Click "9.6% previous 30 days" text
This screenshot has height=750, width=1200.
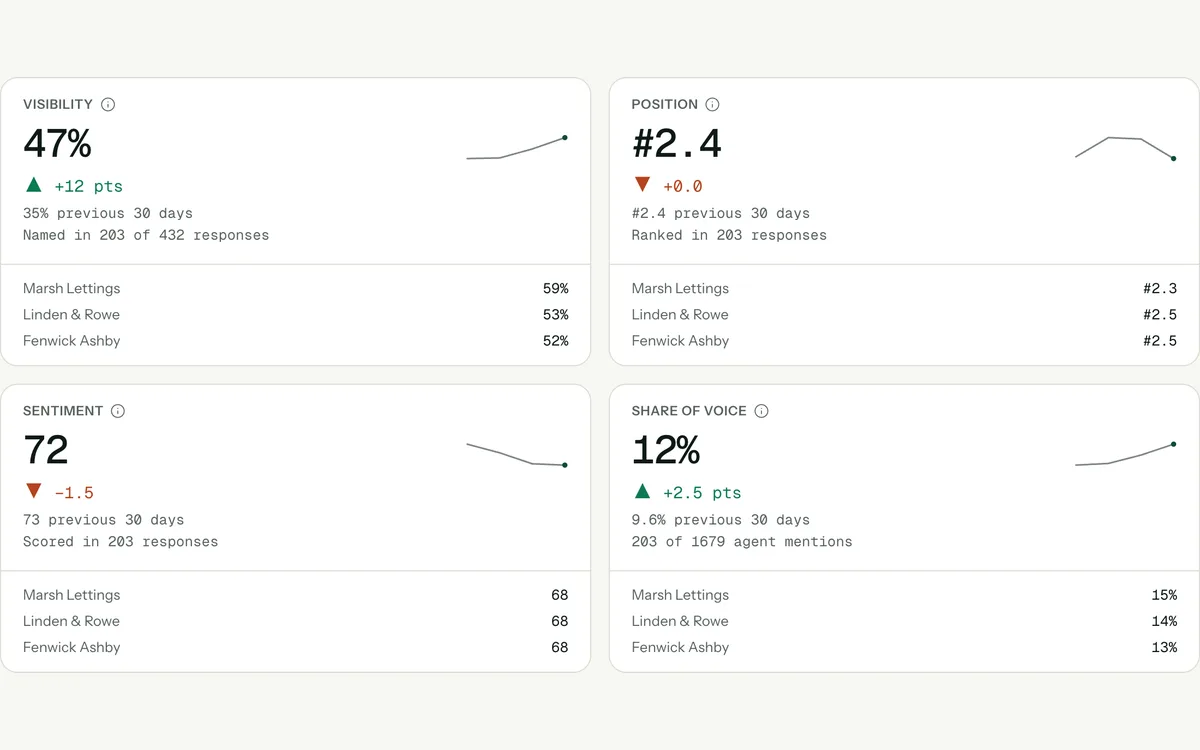[x=721, y=520]
